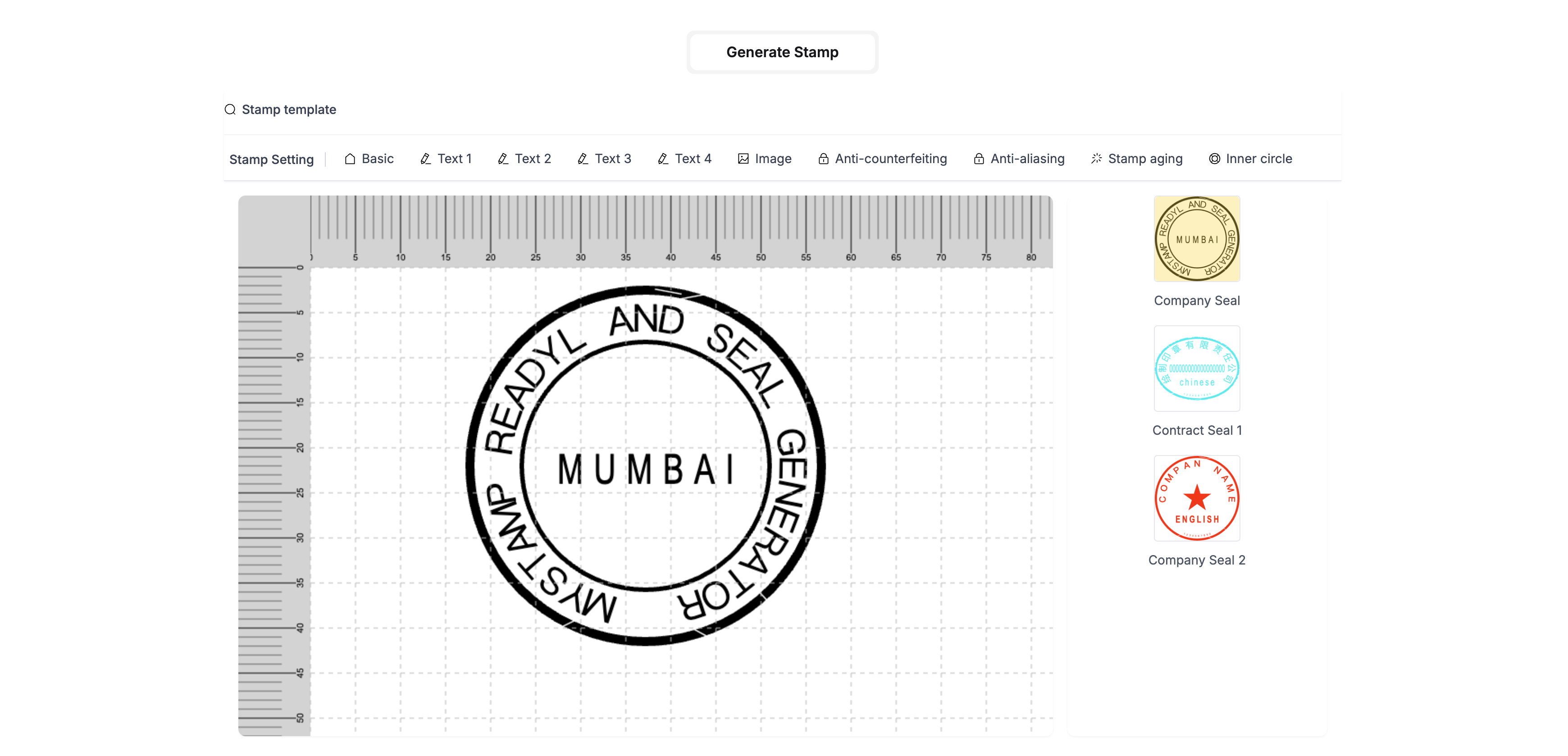Click the Company Seal 2 label
Viewport: 1568px width, 756px height.
[x=1197, y=560]
